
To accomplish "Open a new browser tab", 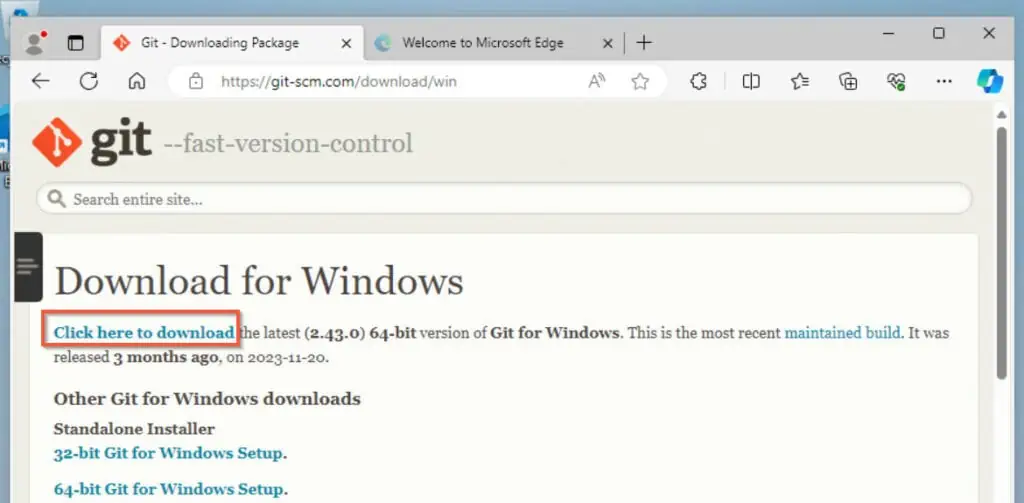I will (x=644, y=43).
